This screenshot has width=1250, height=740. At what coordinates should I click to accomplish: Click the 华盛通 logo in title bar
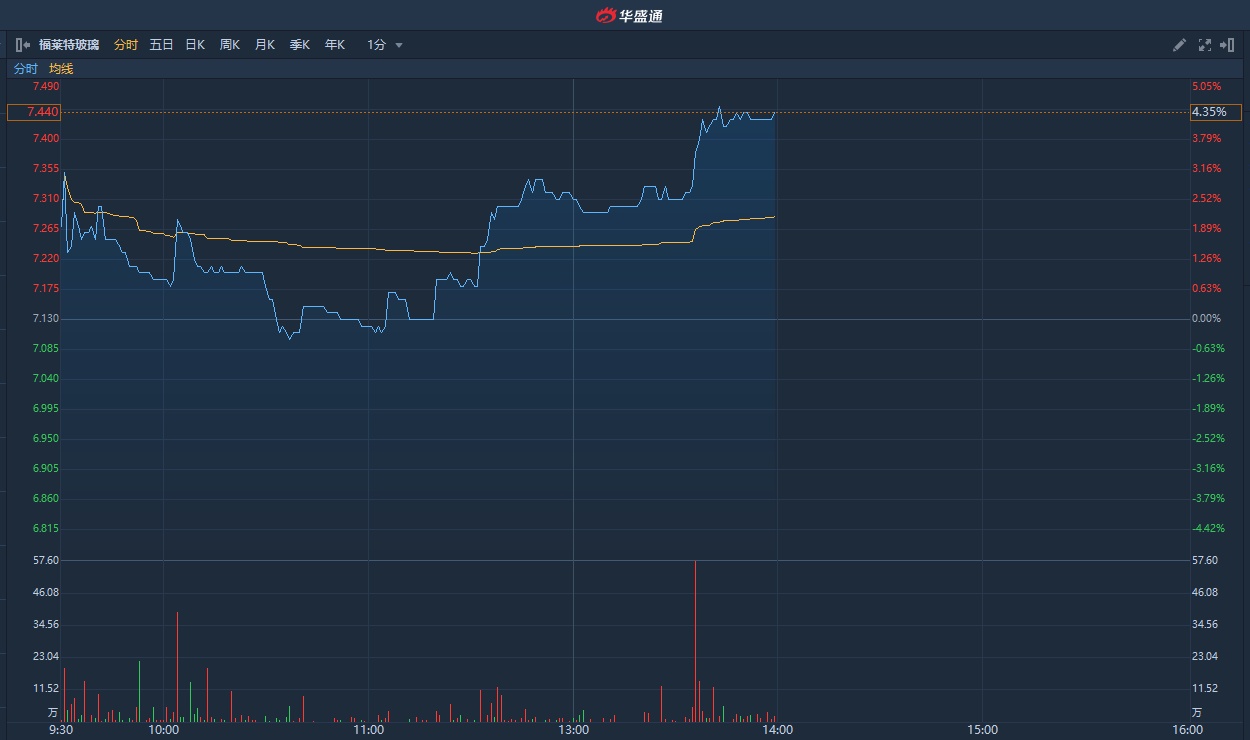tap(630, 15)
